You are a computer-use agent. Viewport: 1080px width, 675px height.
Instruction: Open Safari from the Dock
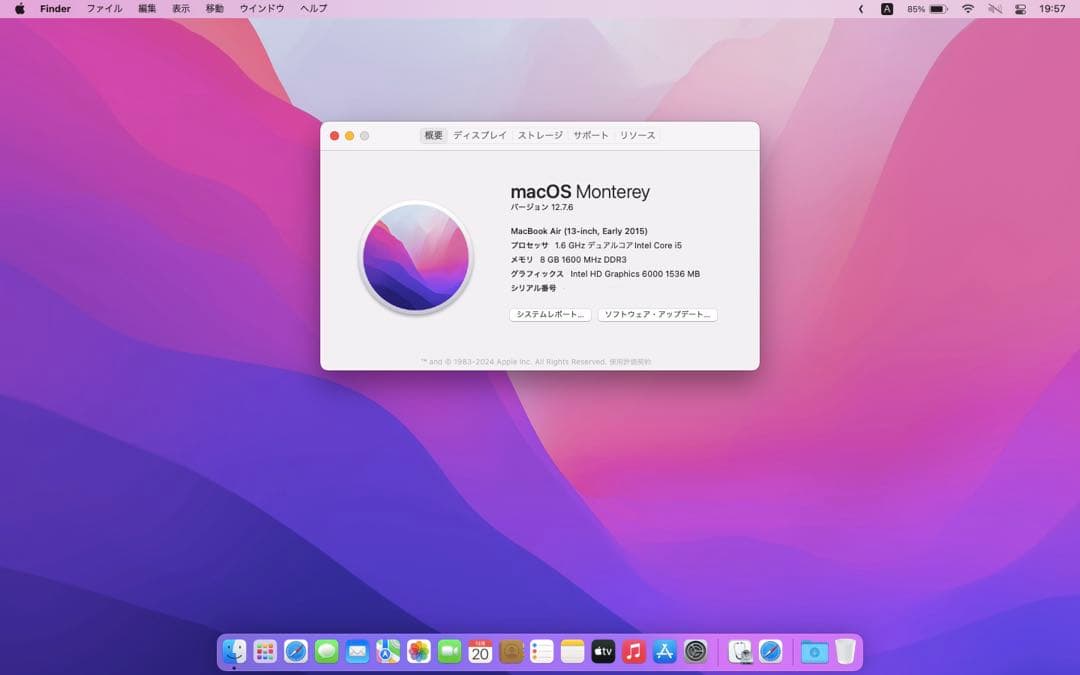pyautogui.click(x=296, y=651)
